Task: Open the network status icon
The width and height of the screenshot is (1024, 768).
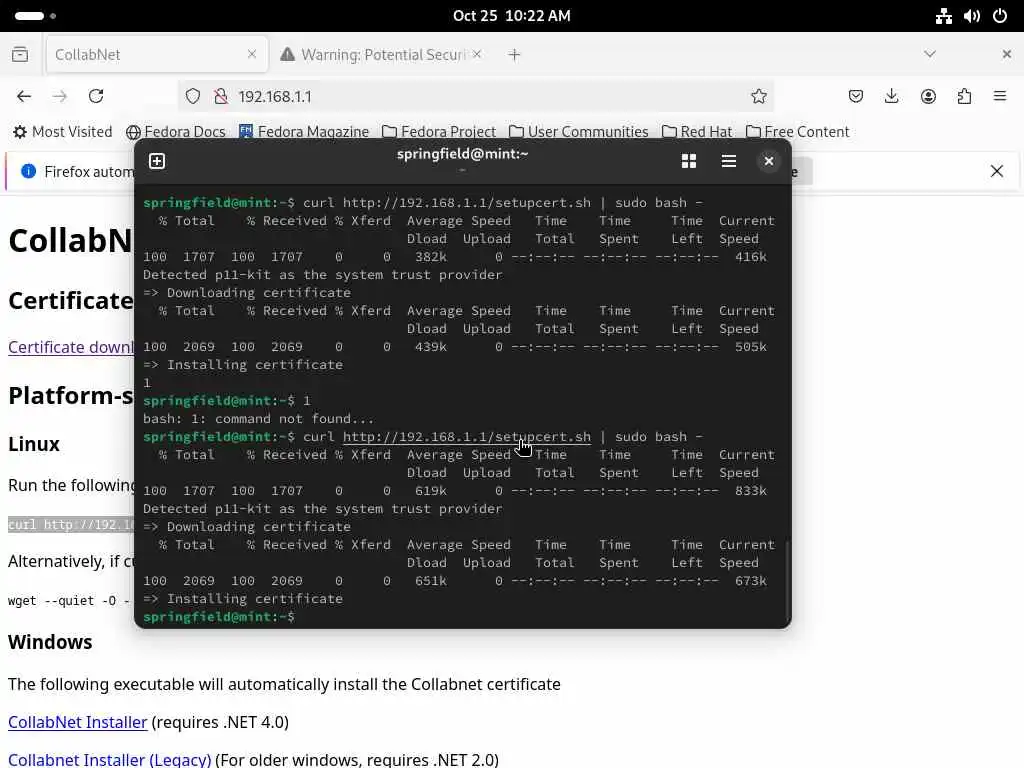Action: 944,16
